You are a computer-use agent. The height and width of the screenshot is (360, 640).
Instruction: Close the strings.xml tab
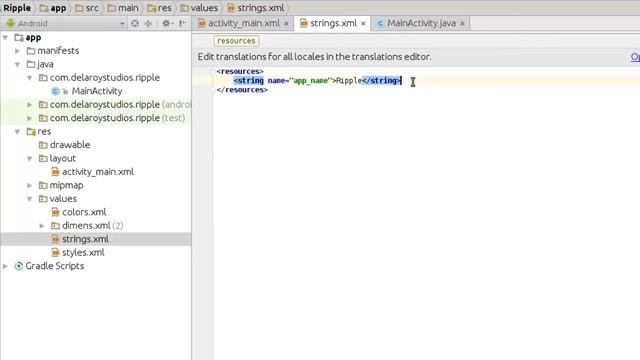363,24
